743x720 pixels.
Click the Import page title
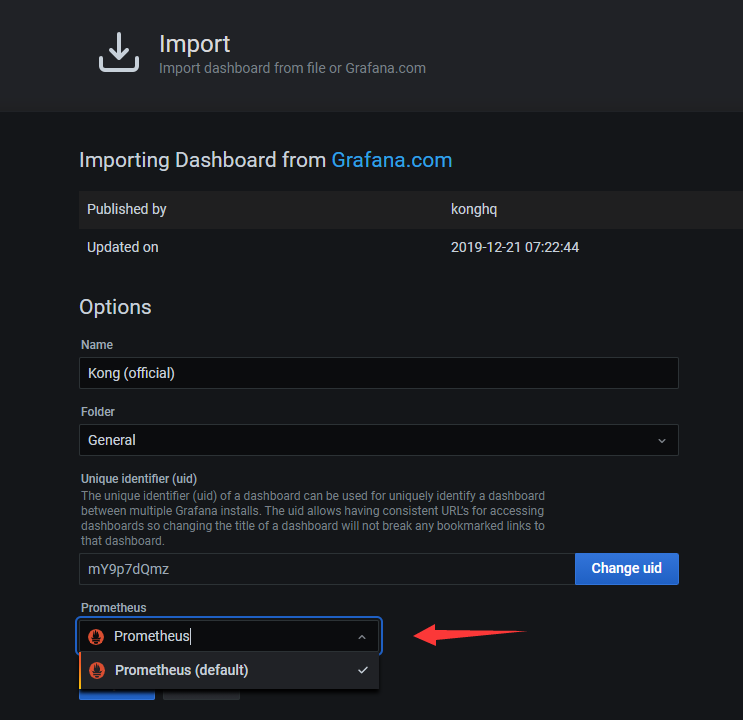point(194,44)
